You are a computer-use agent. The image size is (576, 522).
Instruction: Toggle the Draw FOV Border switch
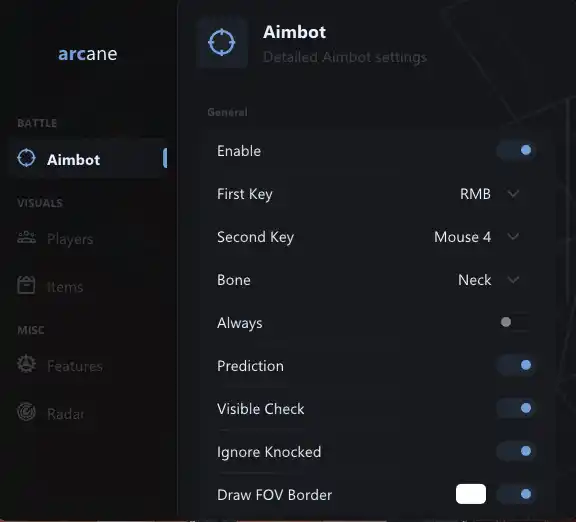(516, 494)
